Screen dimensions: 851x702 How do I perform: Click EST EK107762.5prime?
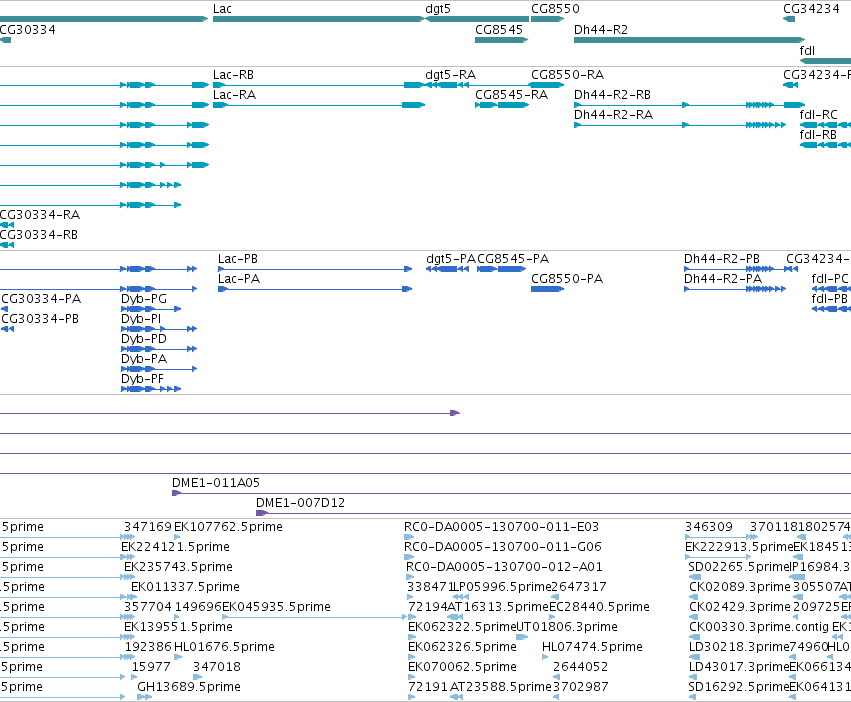pyautogui.click(x=228, y=527)
